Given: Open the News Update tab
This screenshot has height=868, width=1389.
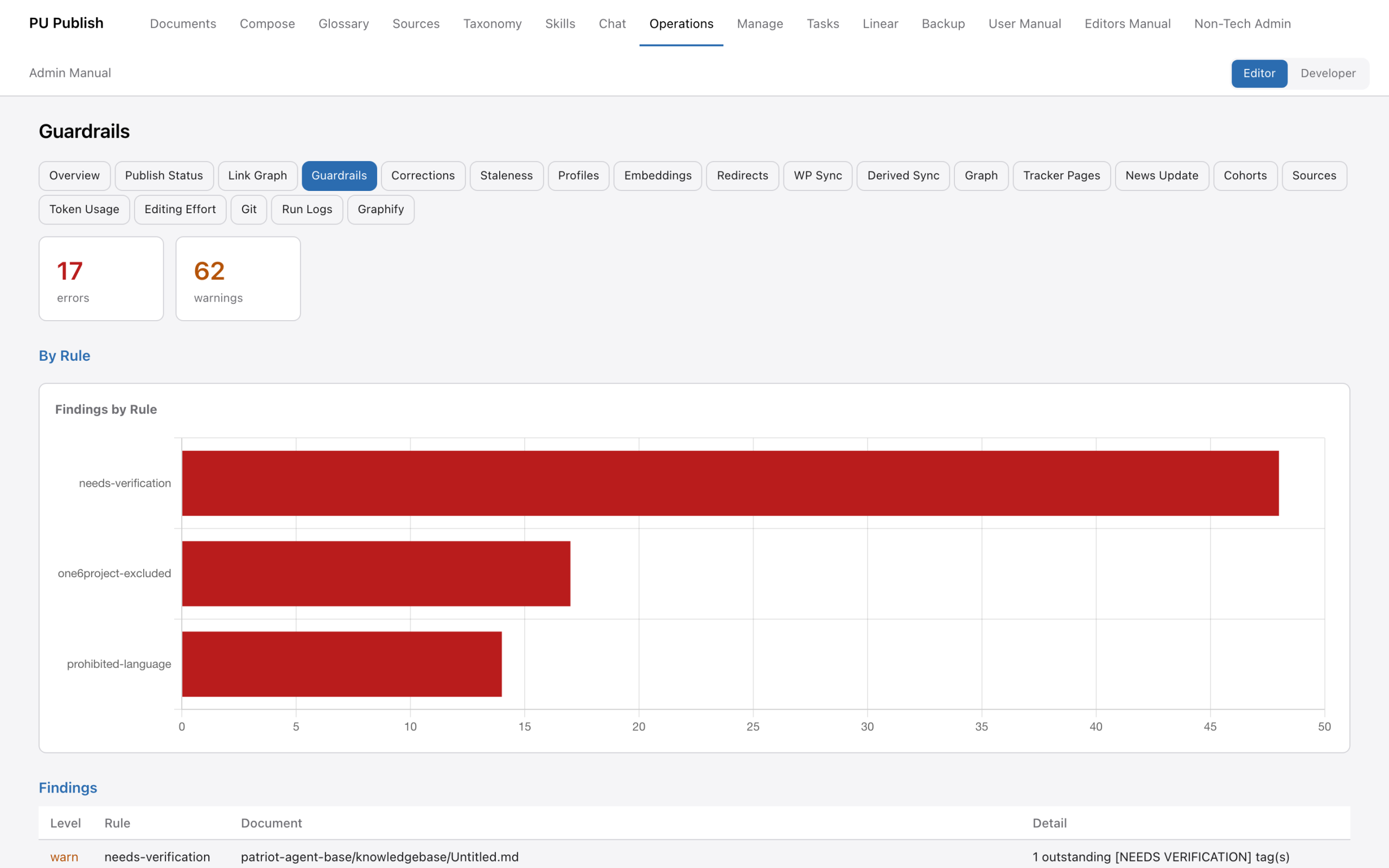Looking at the screenshot, I should coord(1162,176).
